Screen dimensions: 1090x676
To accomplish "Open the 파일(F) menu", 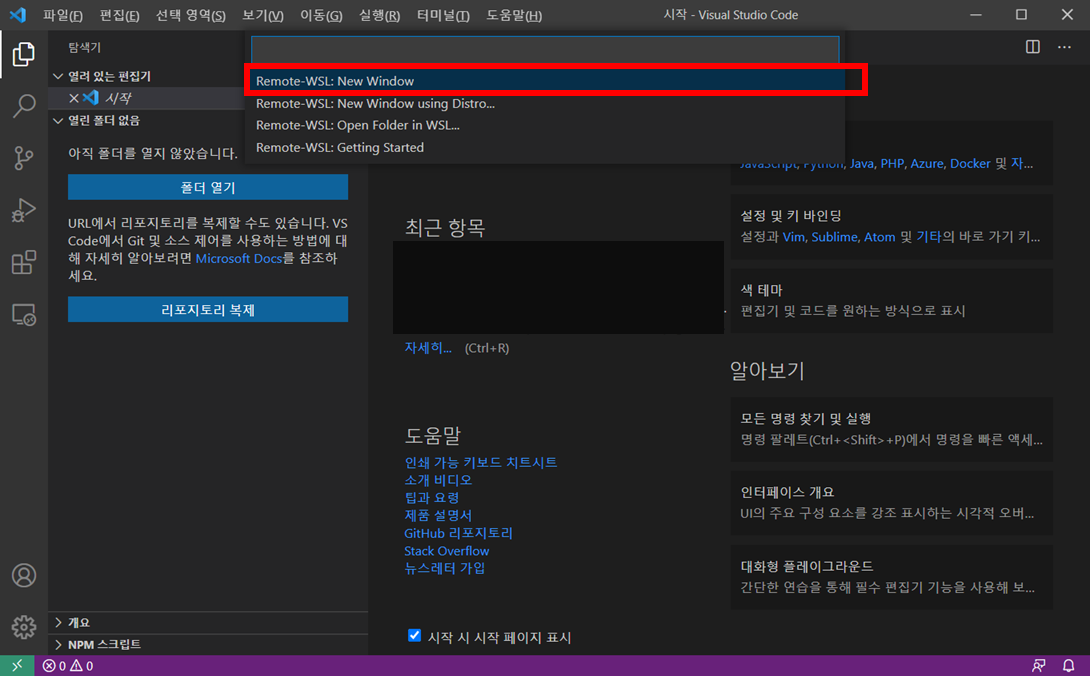I will [63, 15].
